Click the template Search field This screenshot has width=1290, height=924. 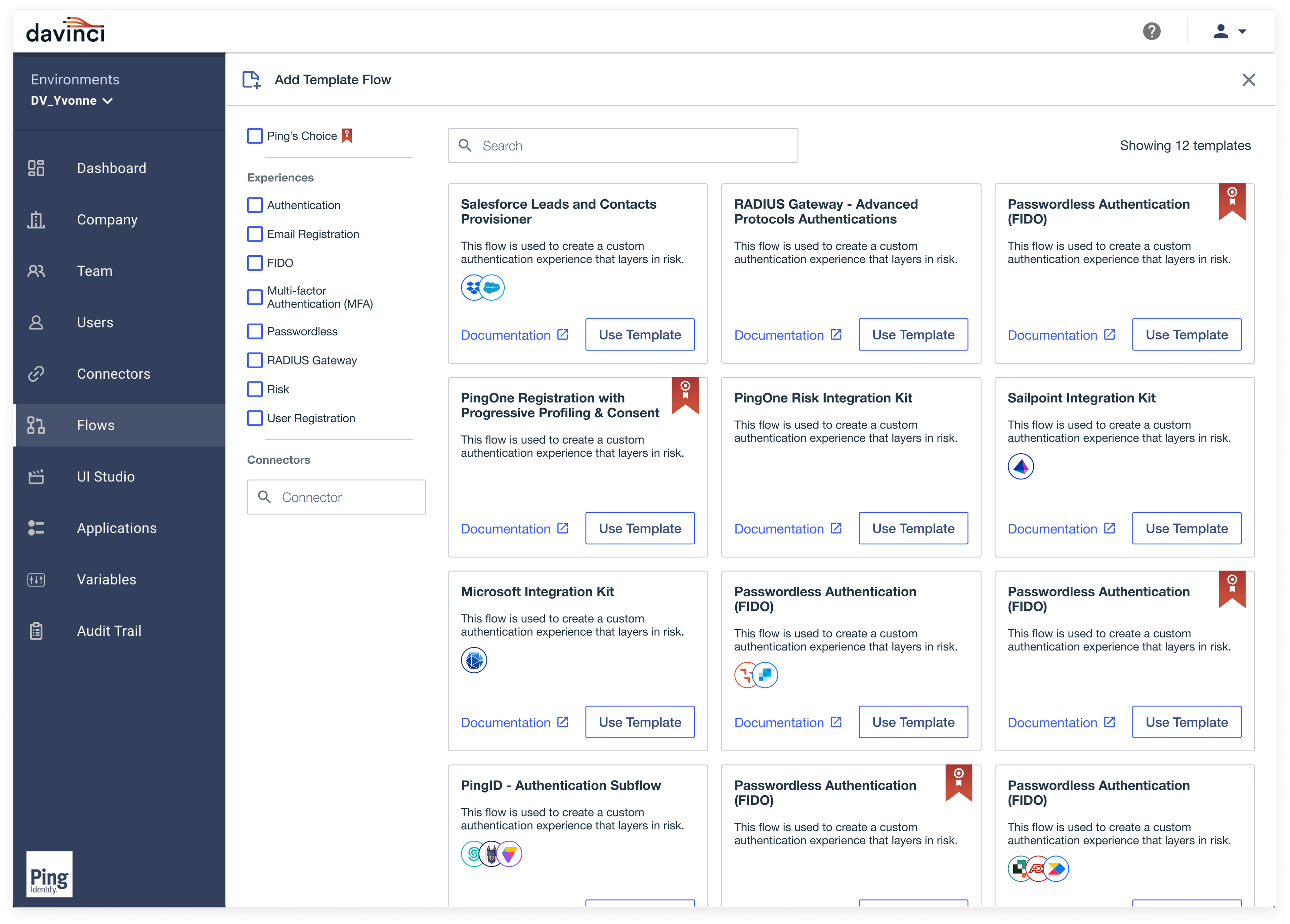coord(623,146)
